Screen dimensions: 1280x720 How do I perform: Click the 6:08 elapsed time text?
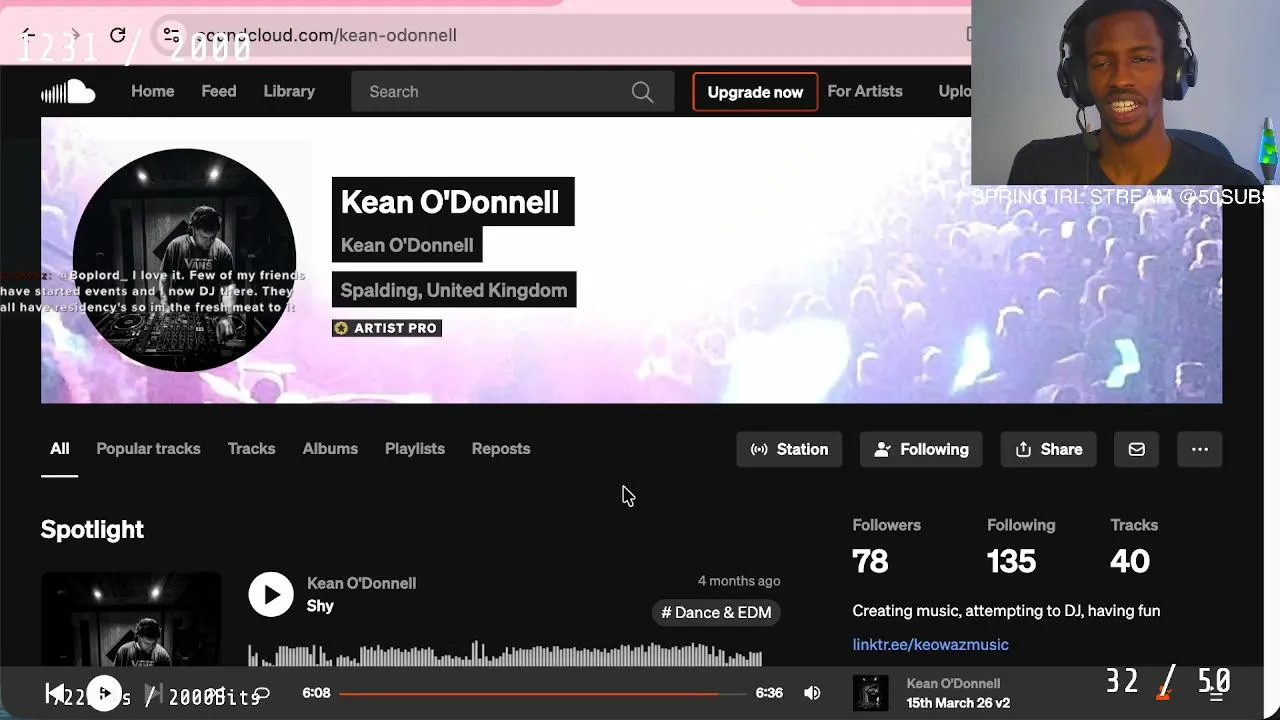(316, 693)
